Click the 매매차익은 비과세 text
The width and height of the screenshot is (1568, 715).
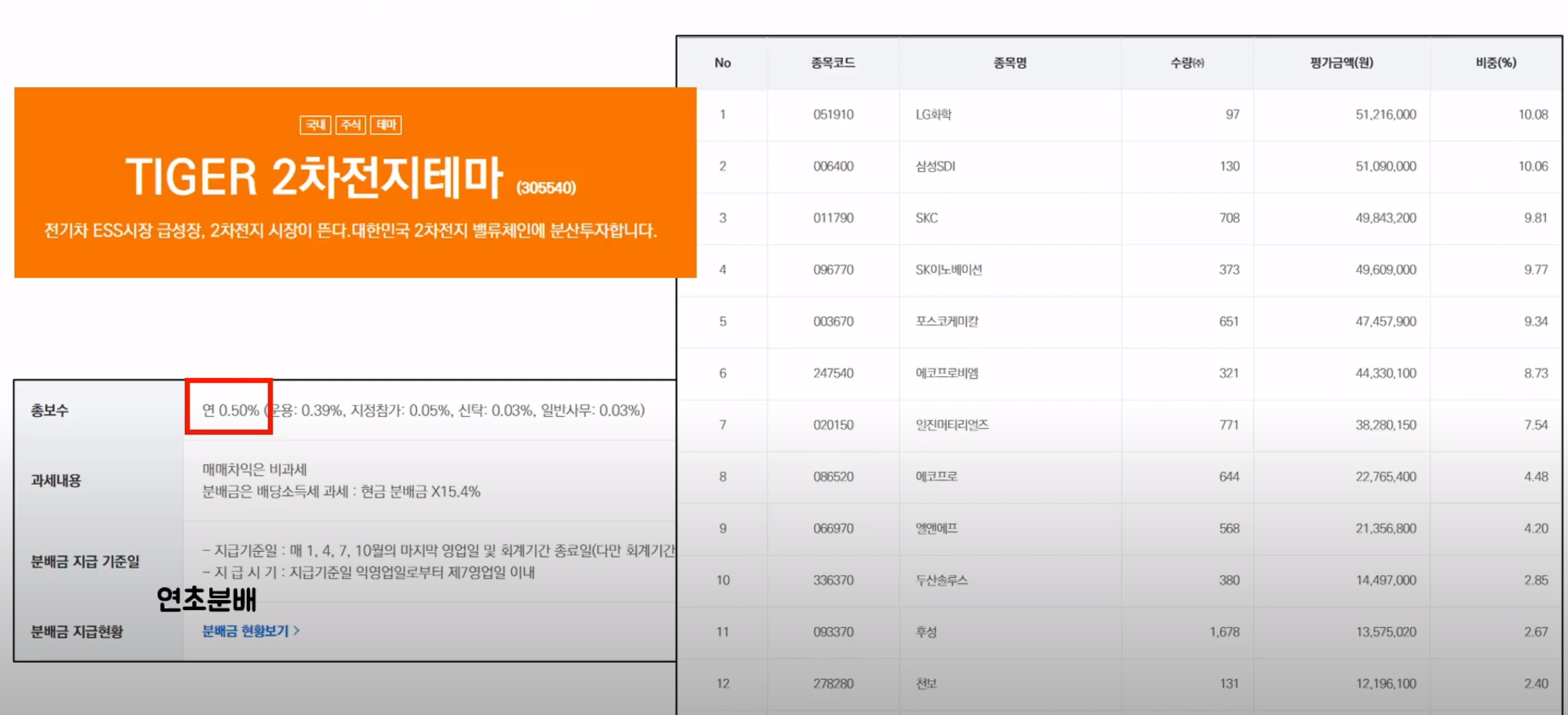[254, 470]
